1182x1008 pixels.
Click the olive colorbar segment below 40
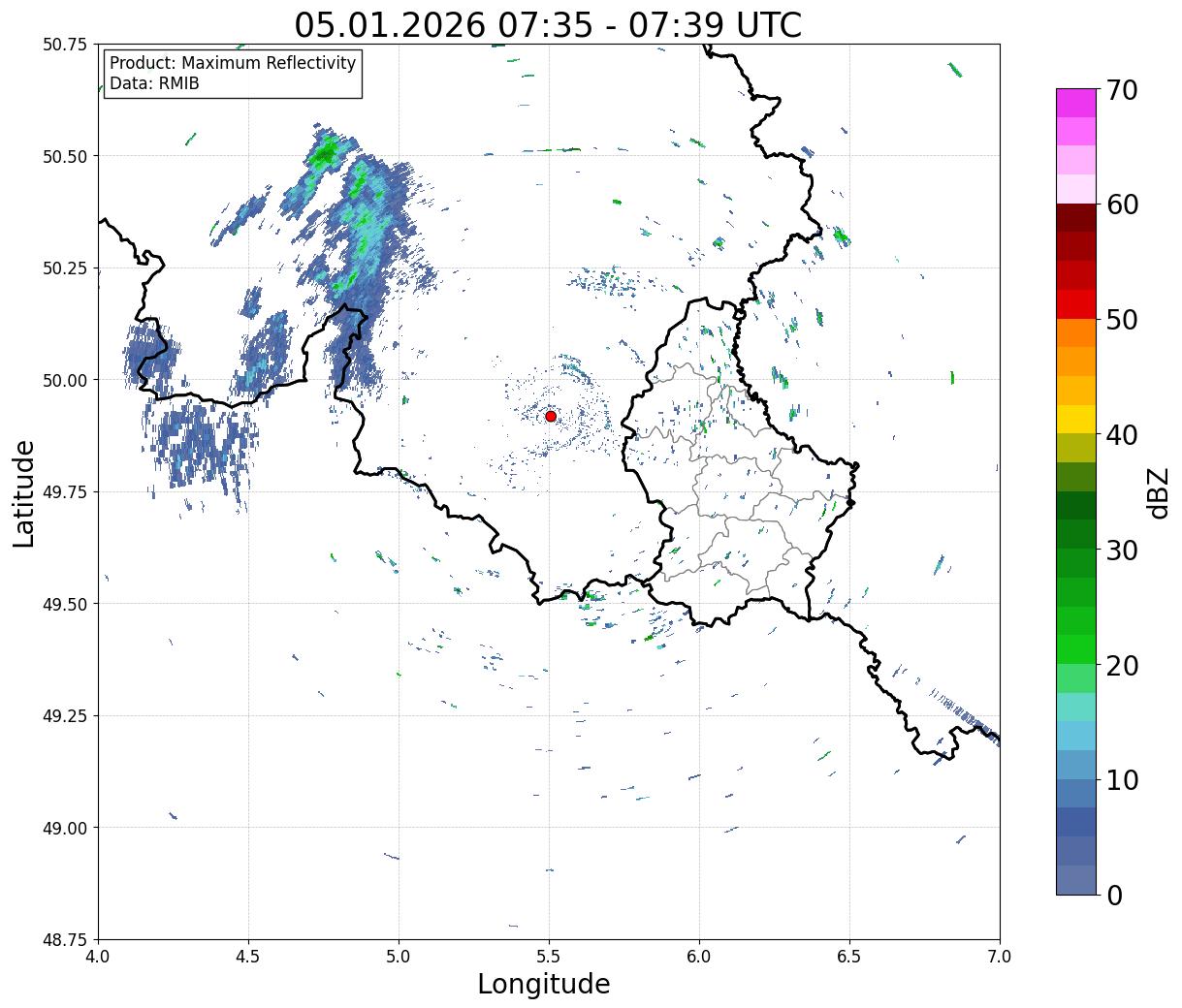click(x=1076, y=448)
